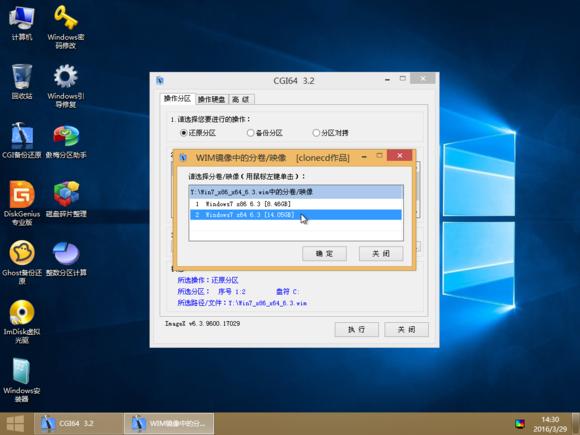Open the Windows Start button
This screenshot has height=435, width=580.
point(15,424)
